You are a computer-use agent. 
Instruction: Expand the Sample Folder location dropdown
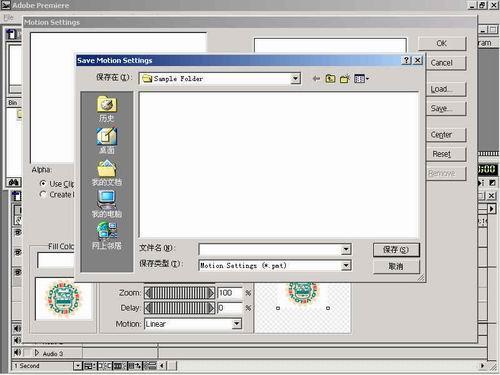point(295,79)
